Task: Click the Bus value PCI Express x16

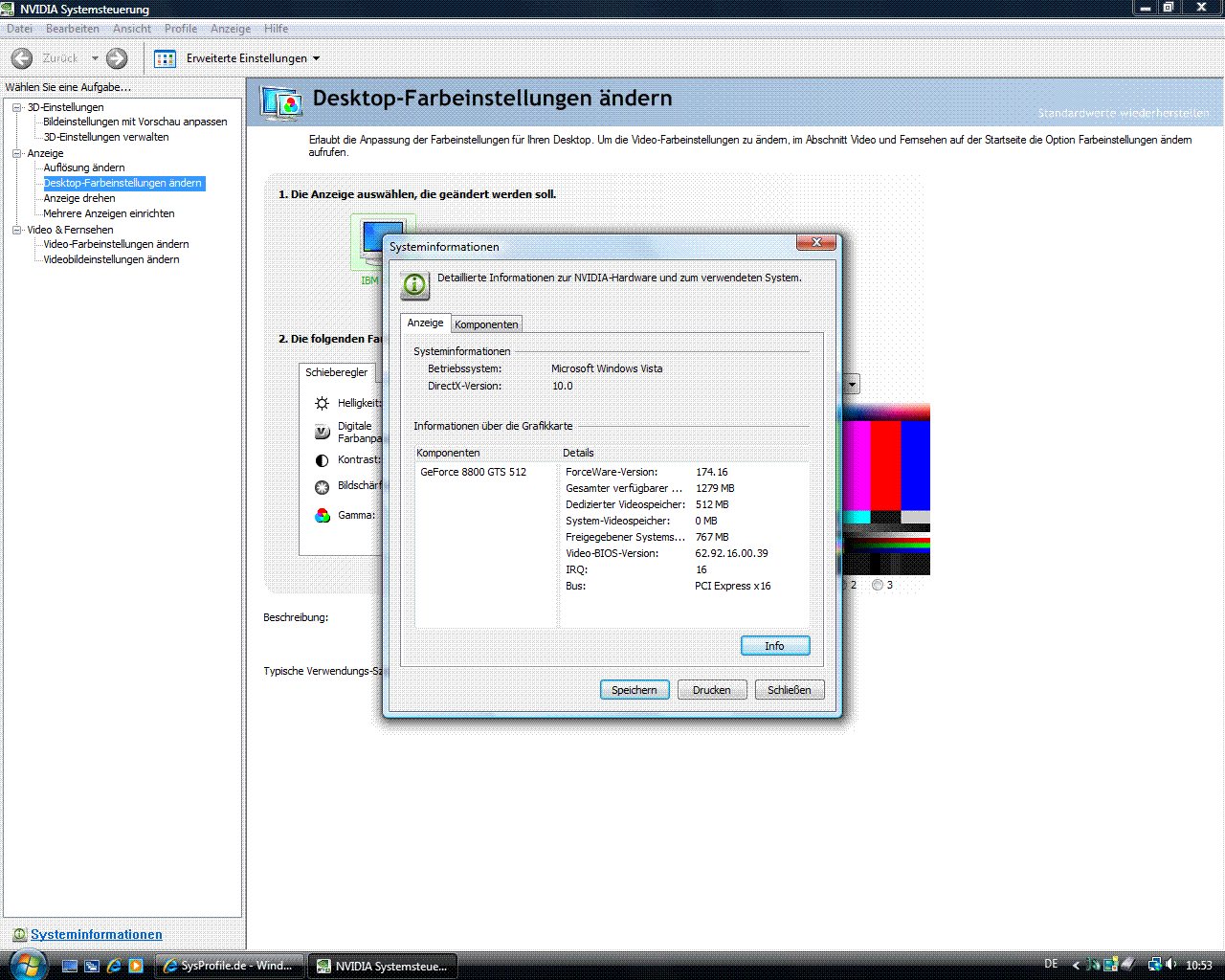Action: coord(732,586)
